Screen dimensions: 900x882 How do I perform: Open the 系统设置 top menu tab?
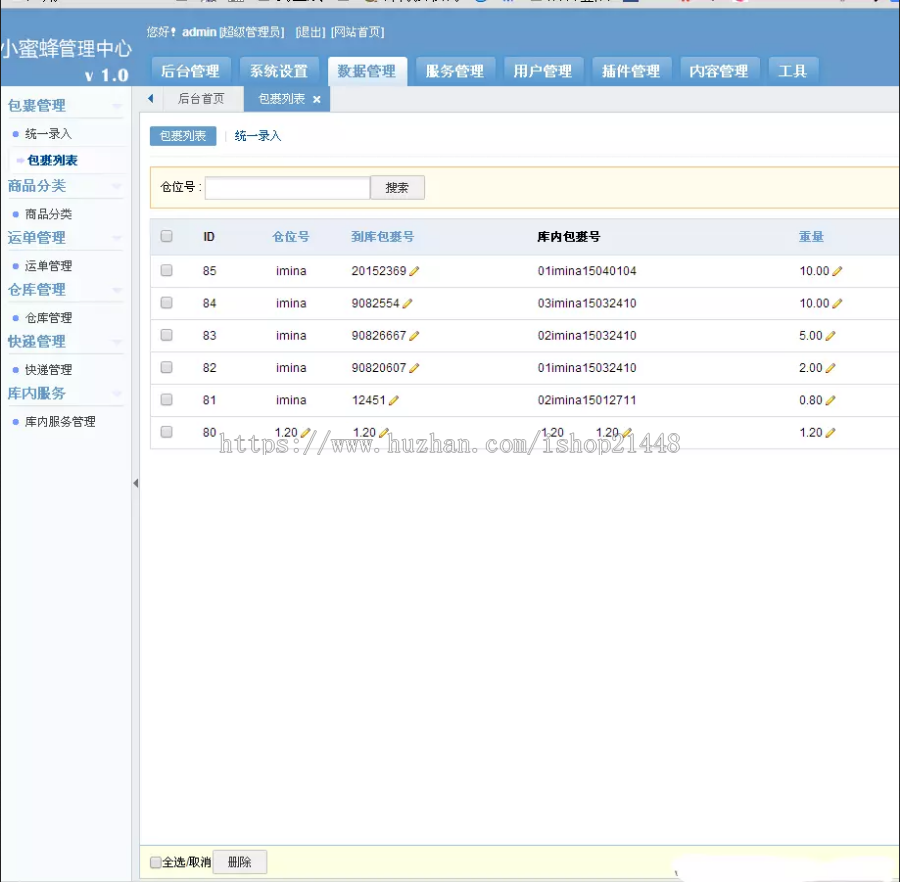[279, 71]
